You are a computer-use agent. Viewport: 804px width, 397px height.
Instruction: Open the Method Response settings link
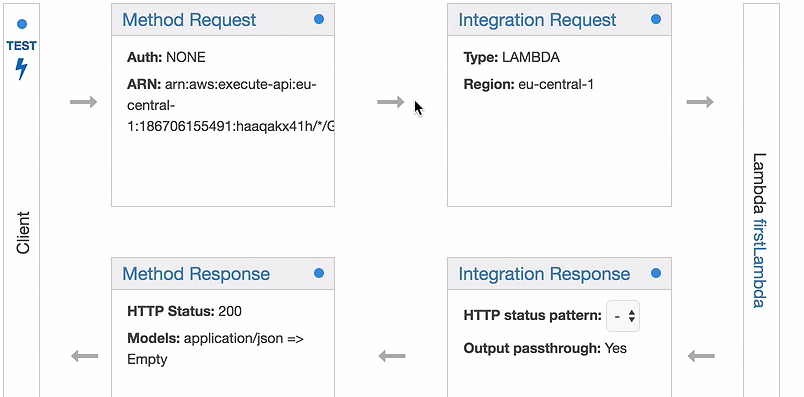click(196, 273)
